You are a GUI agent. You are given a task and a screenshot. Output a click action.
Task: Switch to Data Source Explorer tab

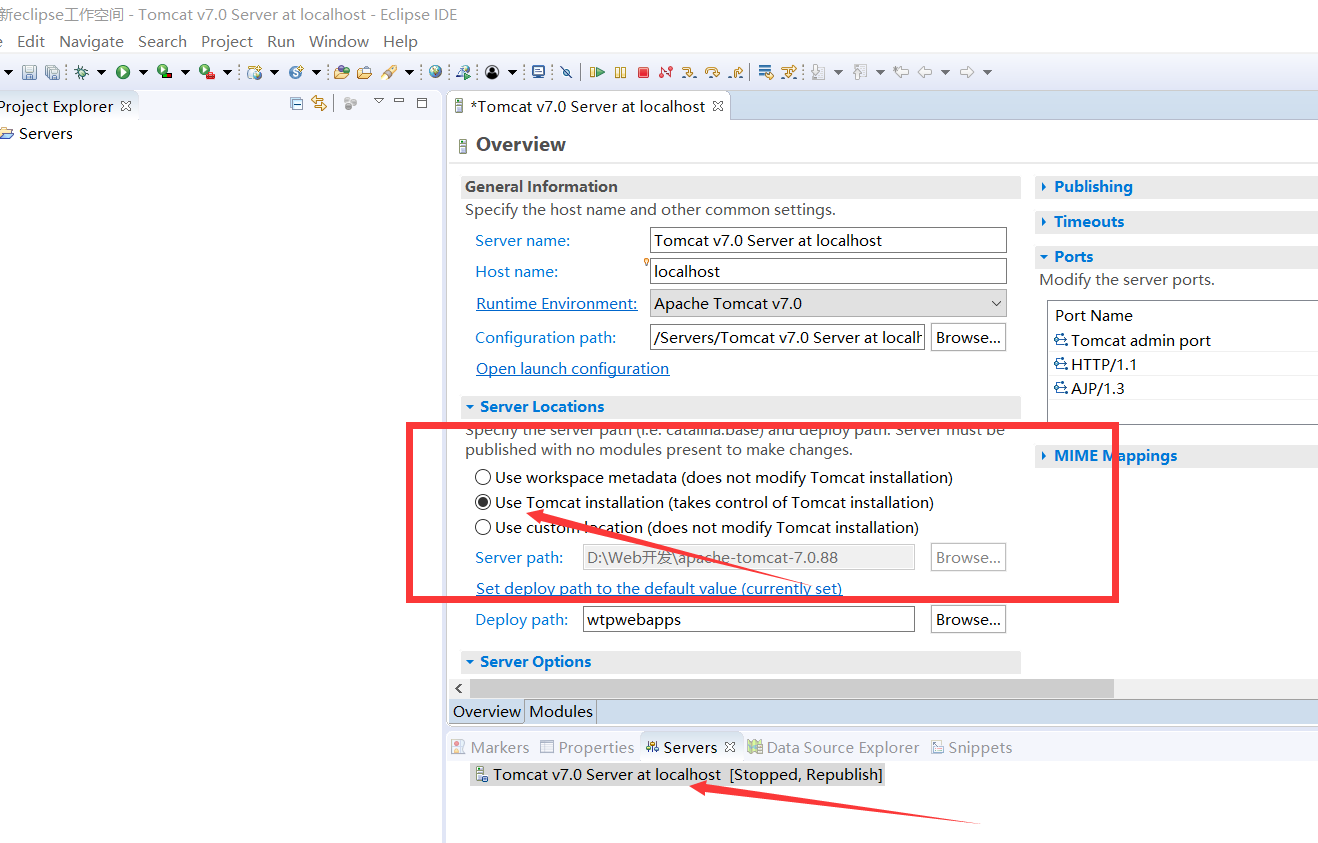pyautogui.click(x=833, y=748)
